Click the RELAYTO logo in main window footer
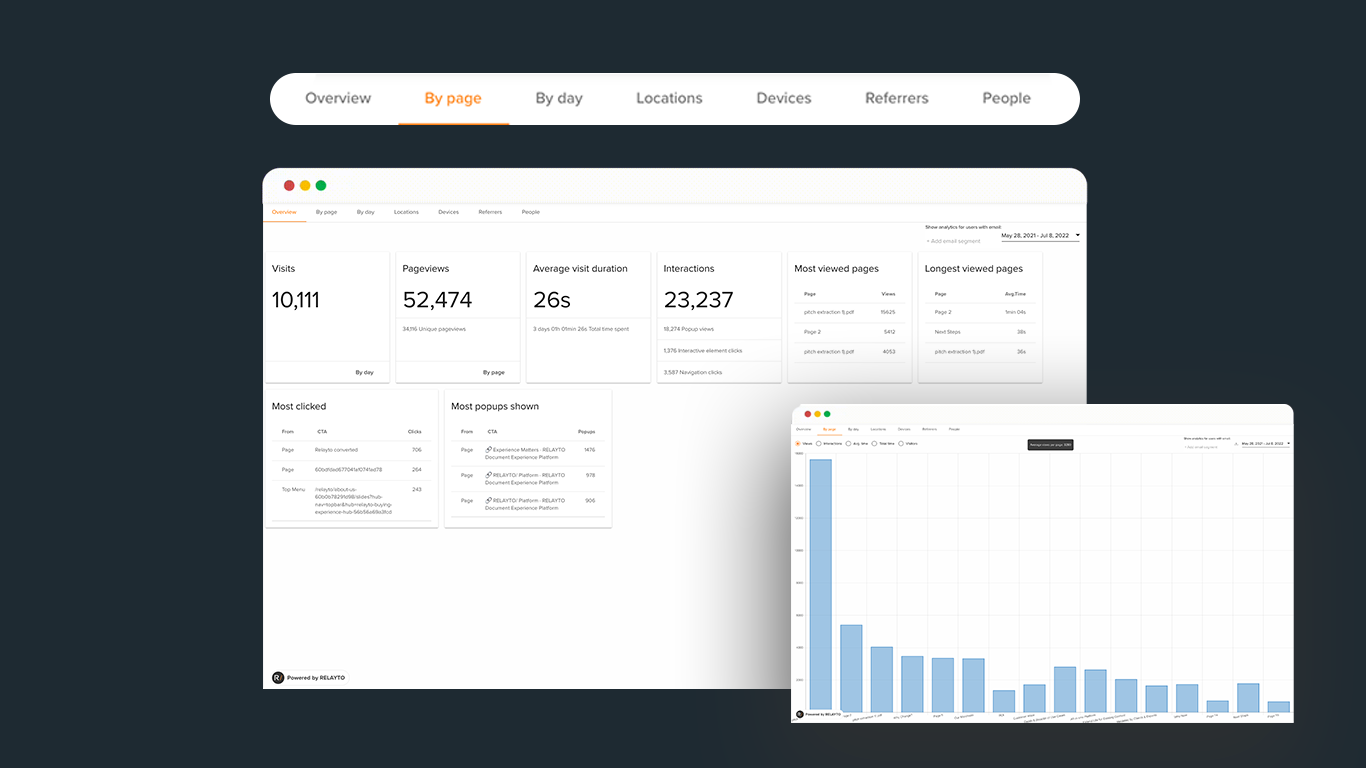 click(278, 677)
